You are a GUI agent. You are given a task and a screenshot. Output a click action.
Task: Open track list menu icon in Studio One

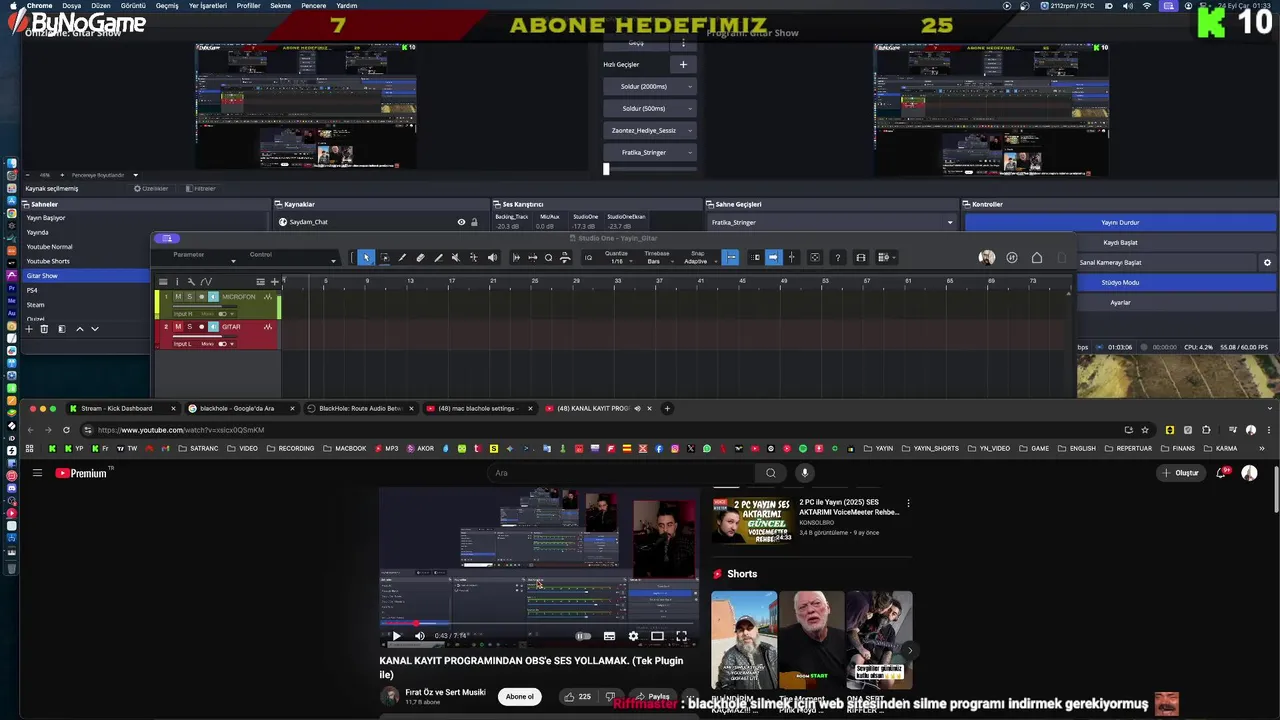click(x=163, y=282)
